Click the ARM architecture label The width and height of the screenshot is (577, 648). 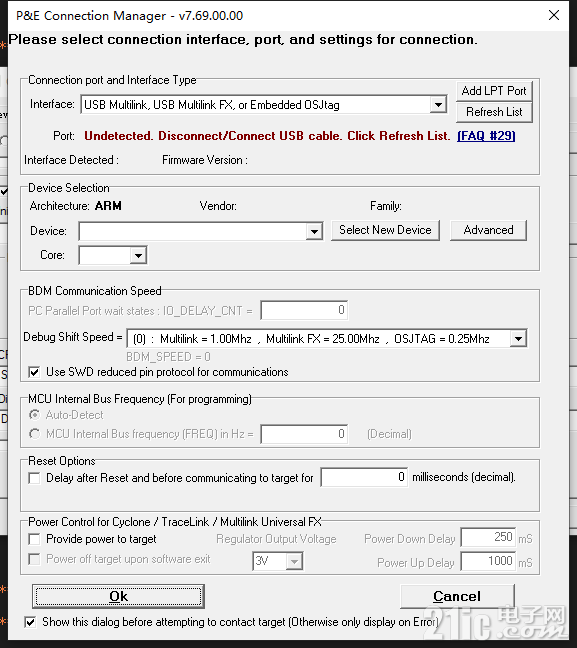108,206
